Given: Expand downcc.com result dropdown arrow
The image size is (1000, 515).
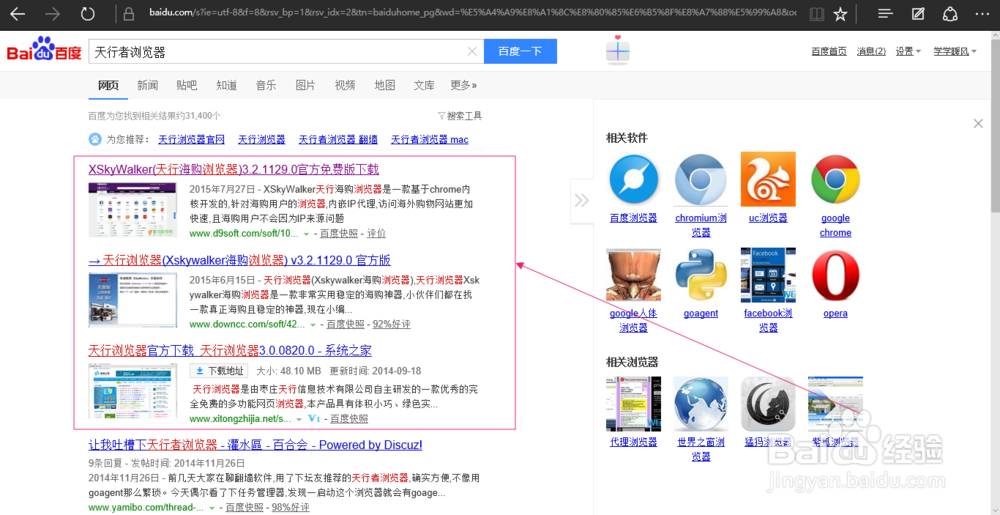Looking at the screenshot, I should click(x=312, y=325).
